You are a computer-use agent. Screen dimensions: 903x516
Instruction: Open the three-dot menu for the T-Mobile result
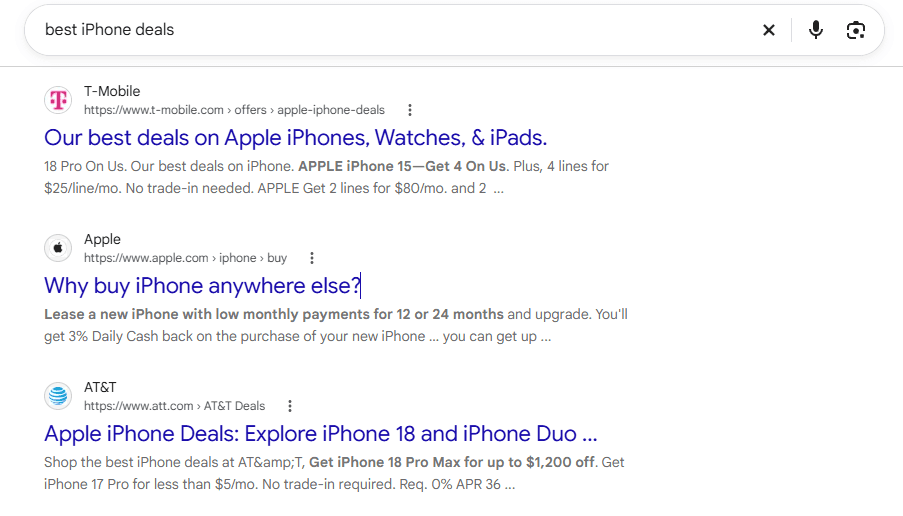[x=409, y=110]
